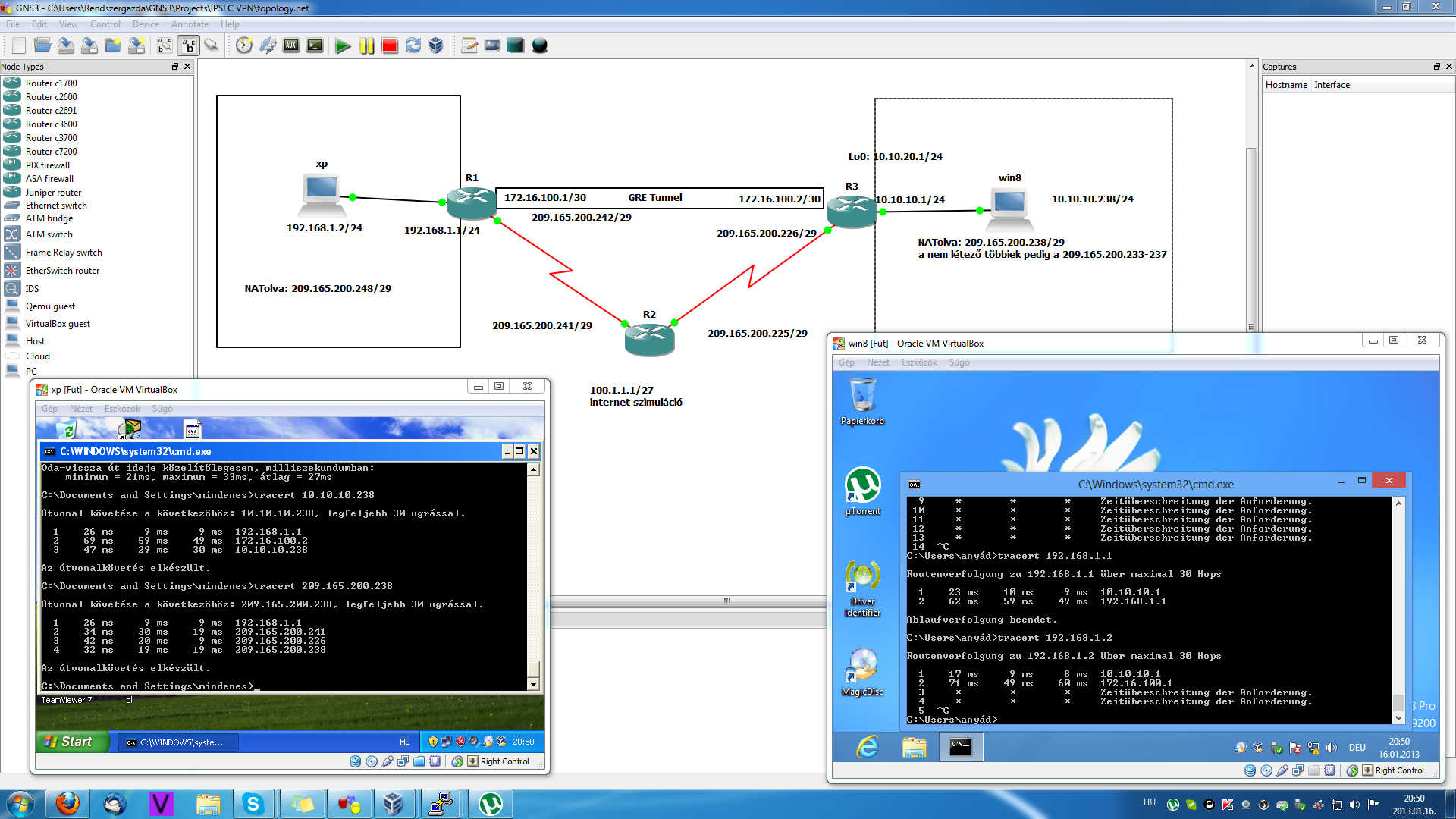Image resolution: width=1456 pixels, height=819 pixels.
Task: Select the draw ellipse tool
Action: click(x=539, y=45)
